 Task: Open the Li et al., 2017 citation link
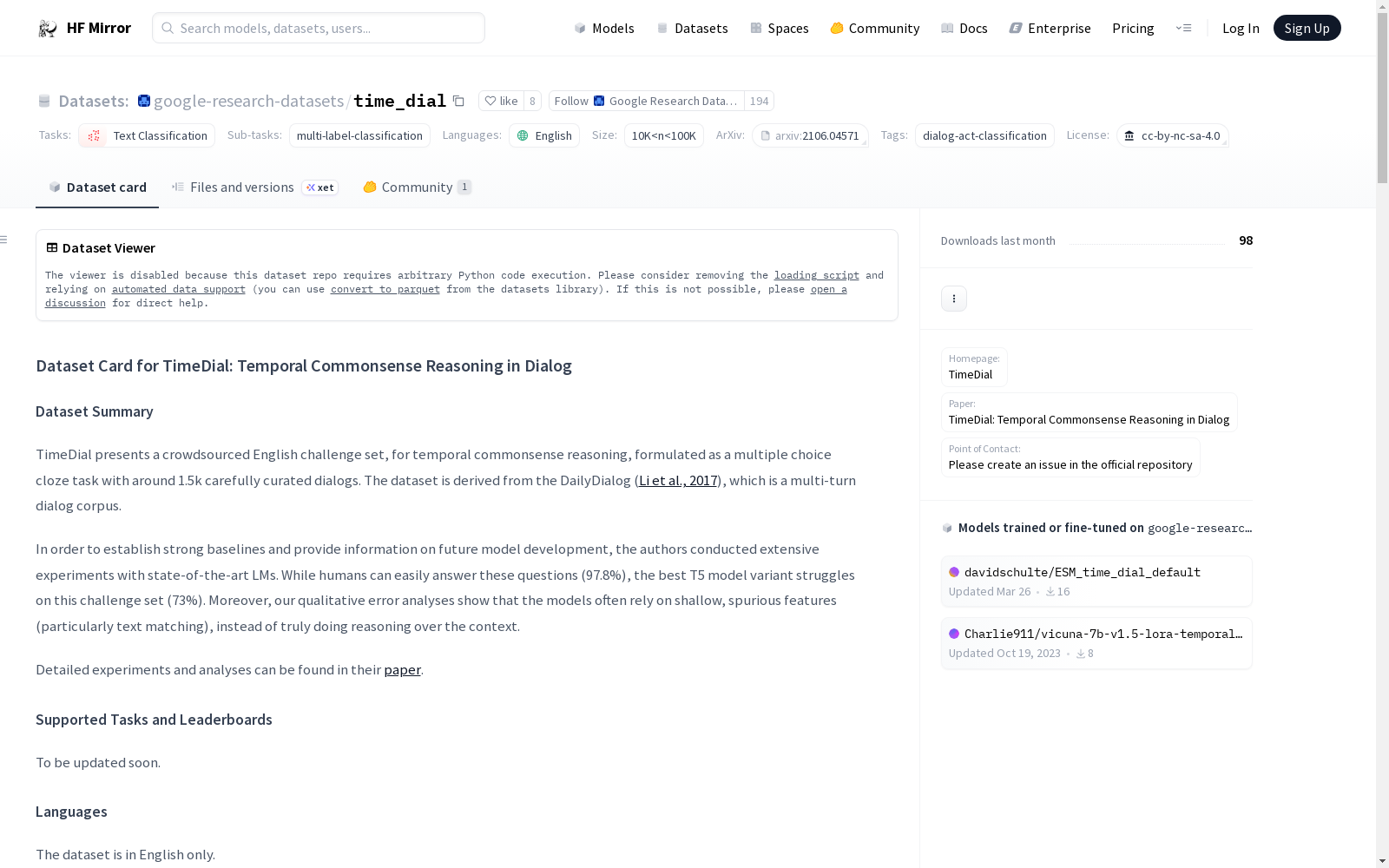(678, 480)
